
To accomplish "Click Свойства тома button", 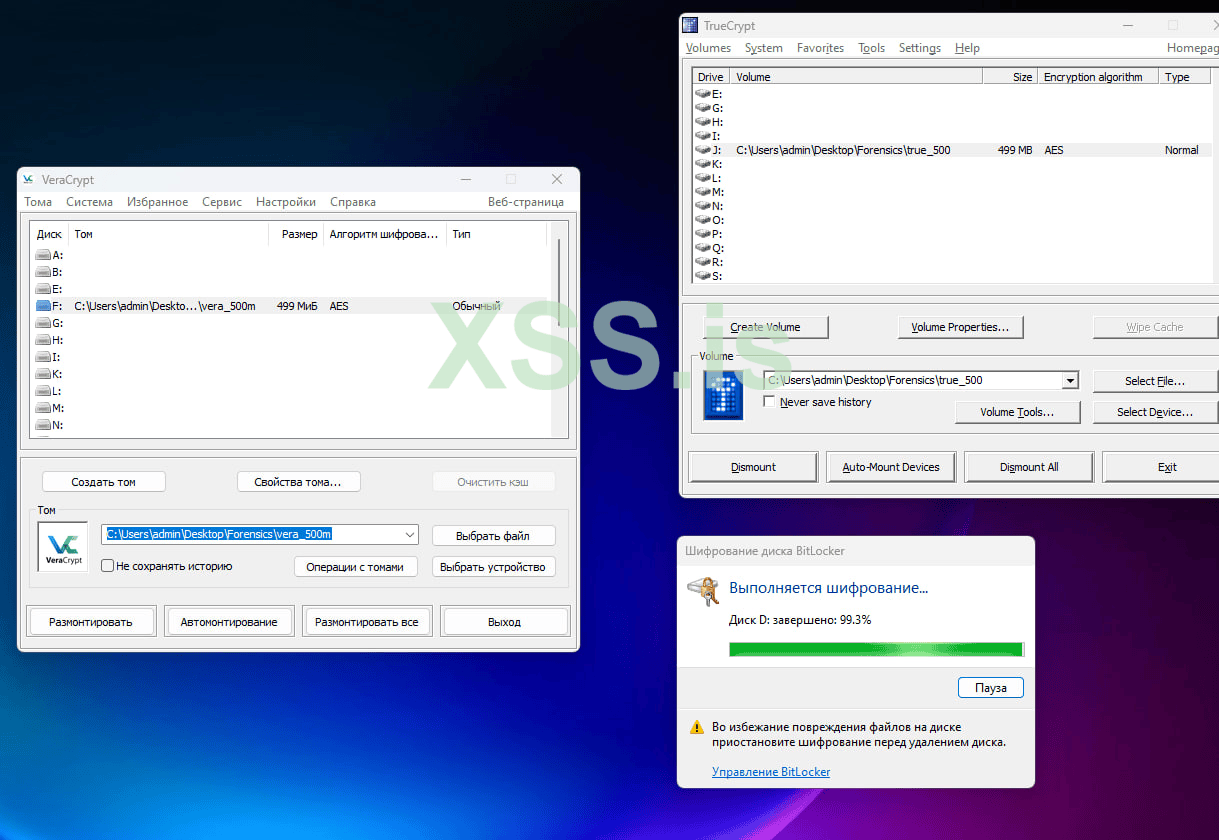I will coord(299,482).
